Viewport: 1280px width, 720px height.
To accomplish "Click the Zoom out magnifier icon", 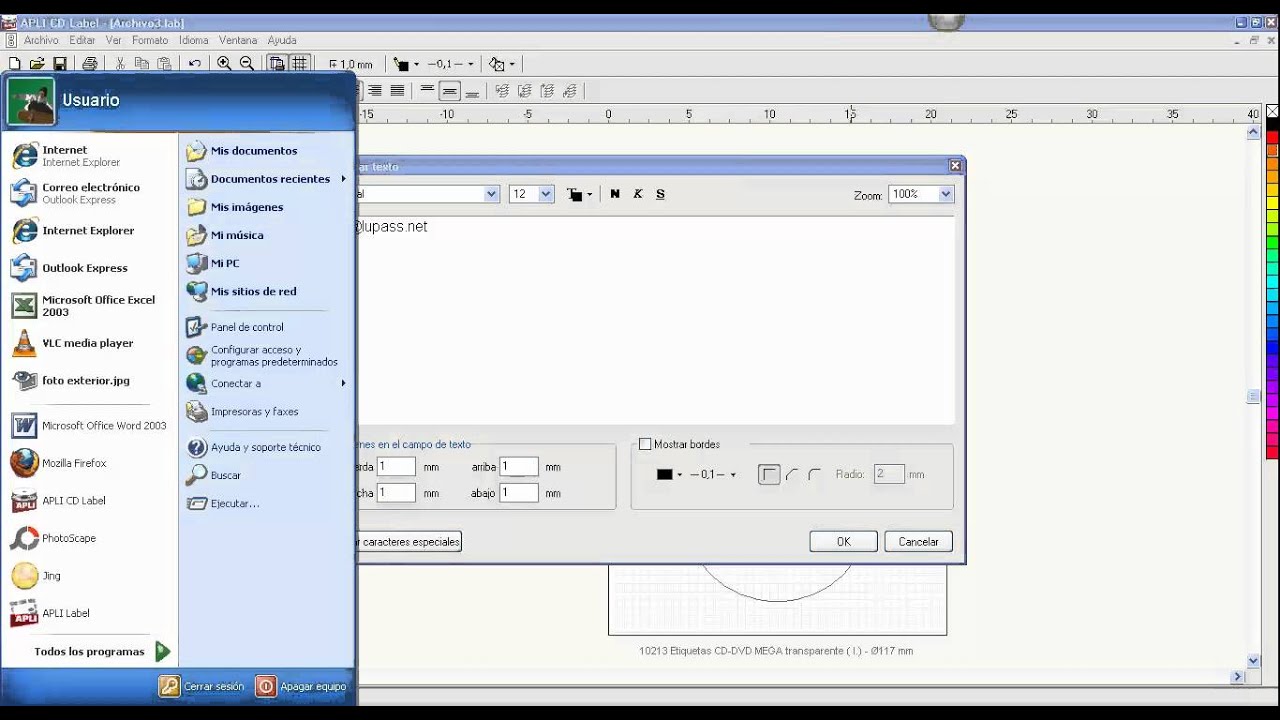I will 247,64.
